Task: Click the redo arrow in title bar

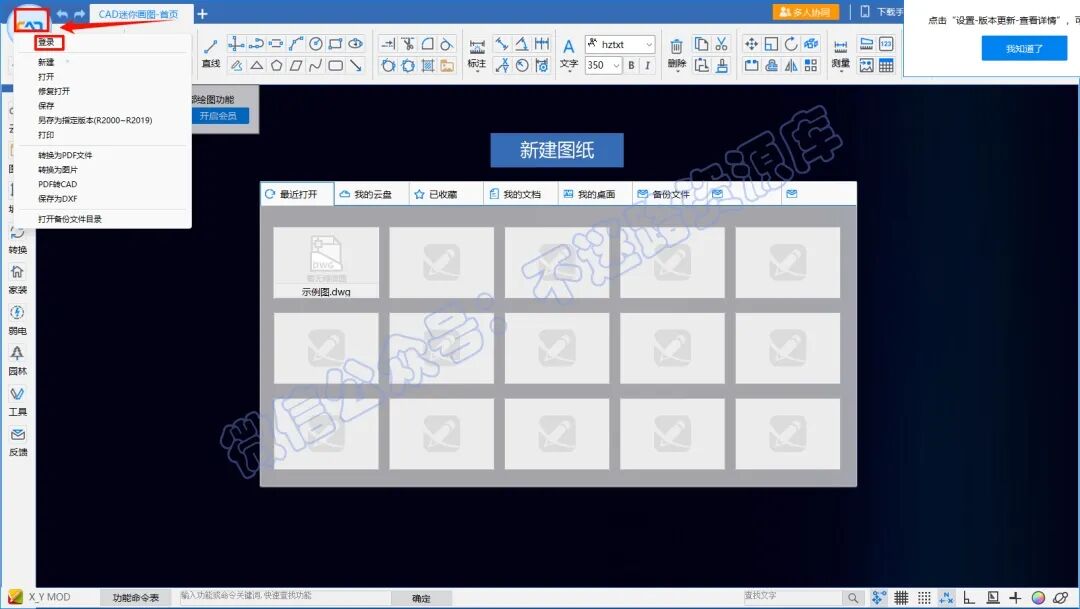Action: [79, 14]
